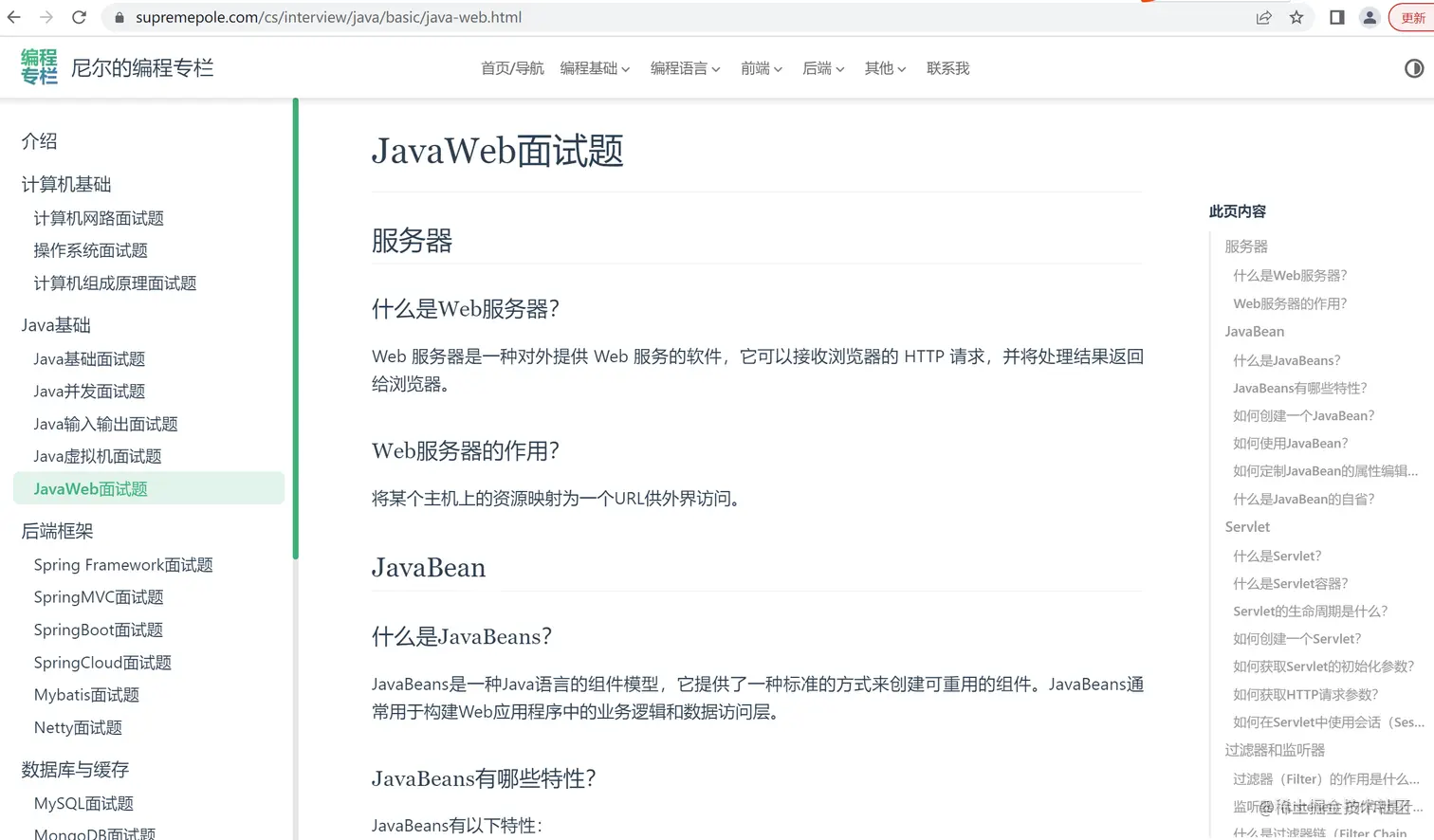Jump to 什么是Servlet? in page outline

coord(1278,555)
